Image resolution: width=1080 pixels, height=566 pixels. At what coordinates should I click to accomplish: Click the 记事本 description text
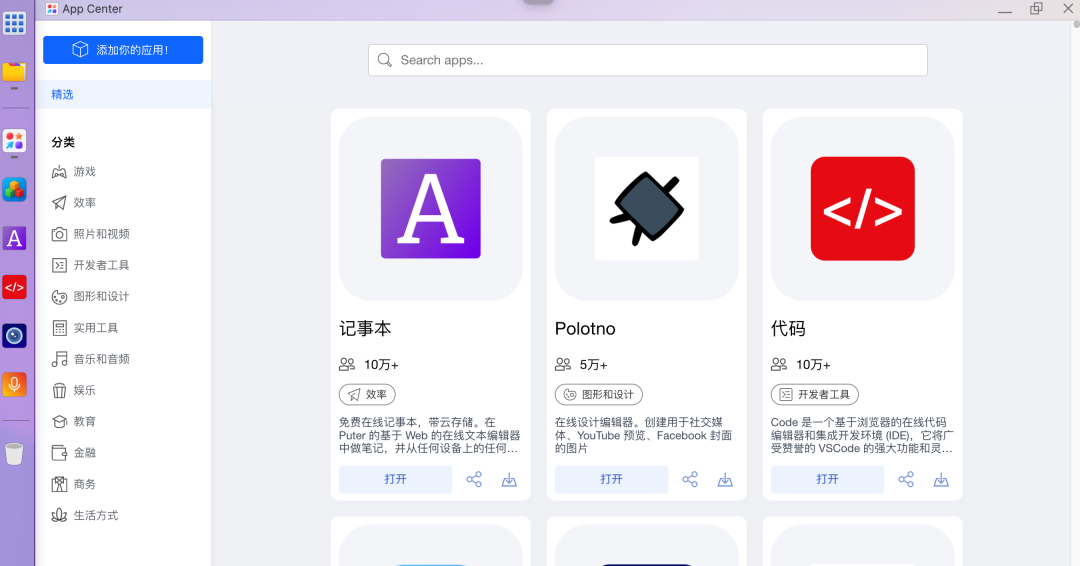[x=430, y=435]
